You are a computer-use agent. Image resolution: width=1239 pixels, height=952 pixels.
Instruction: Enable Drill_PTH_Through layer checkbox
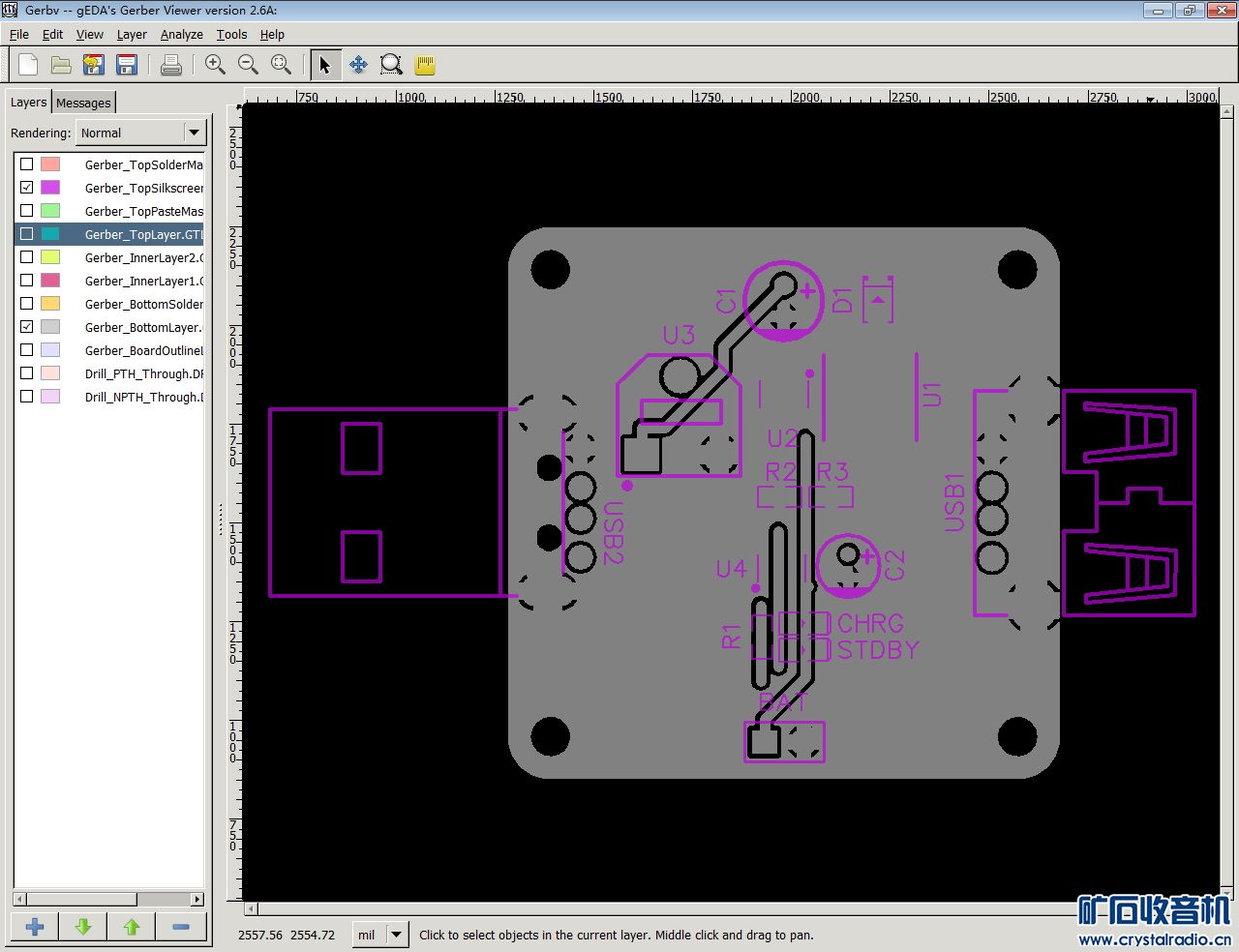(x=27, y=373)
